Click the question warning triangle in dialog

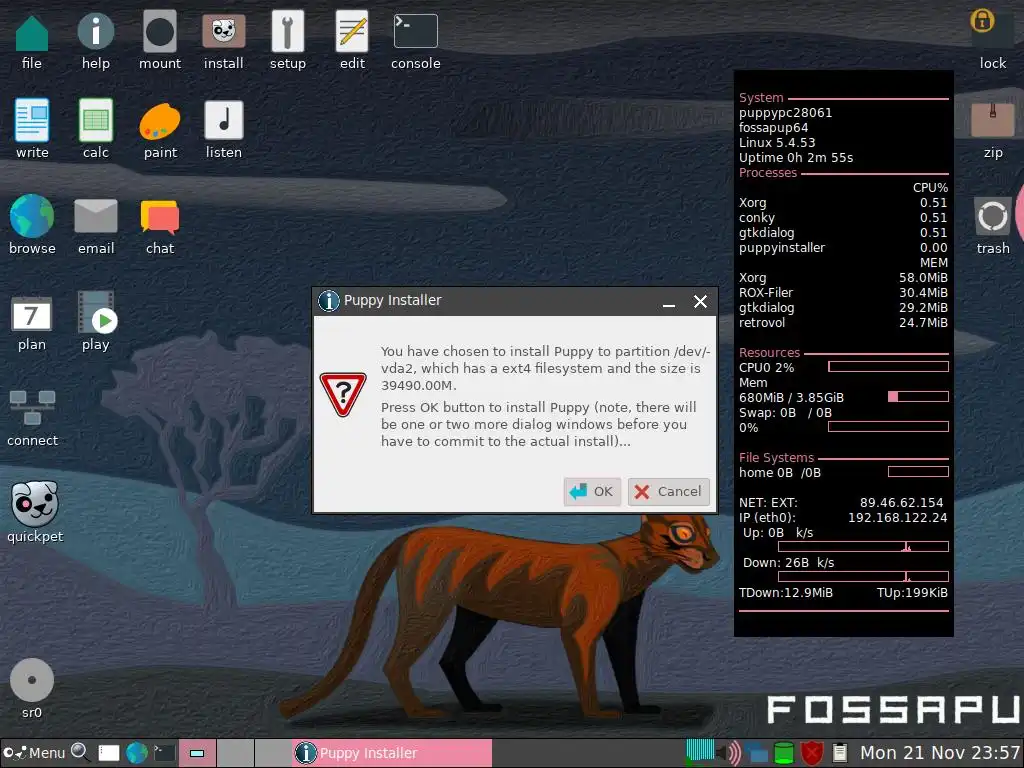pos(343,394)
